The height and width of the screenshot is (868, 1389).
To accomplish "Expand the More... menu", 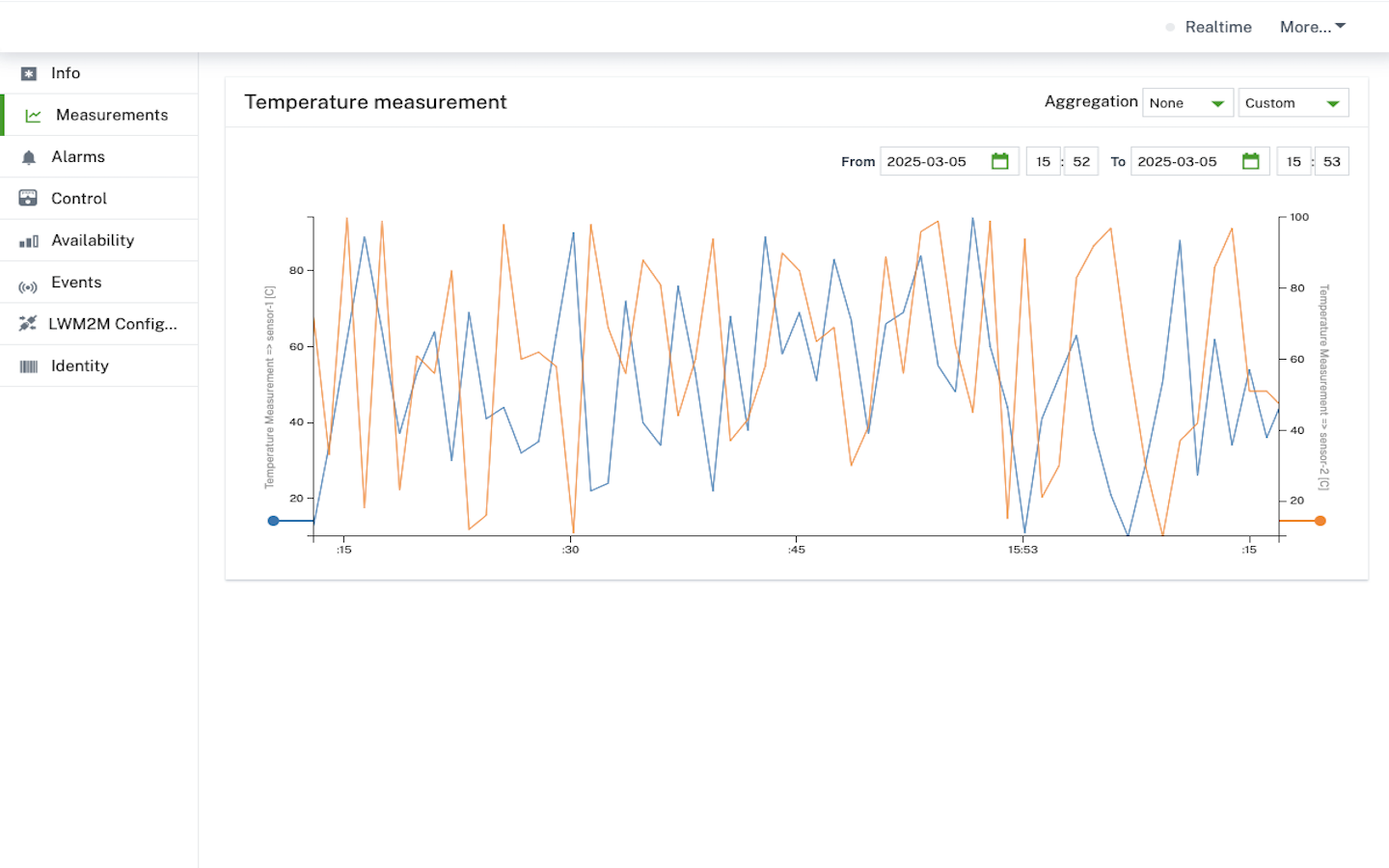I will click(x=1312, y=27).
